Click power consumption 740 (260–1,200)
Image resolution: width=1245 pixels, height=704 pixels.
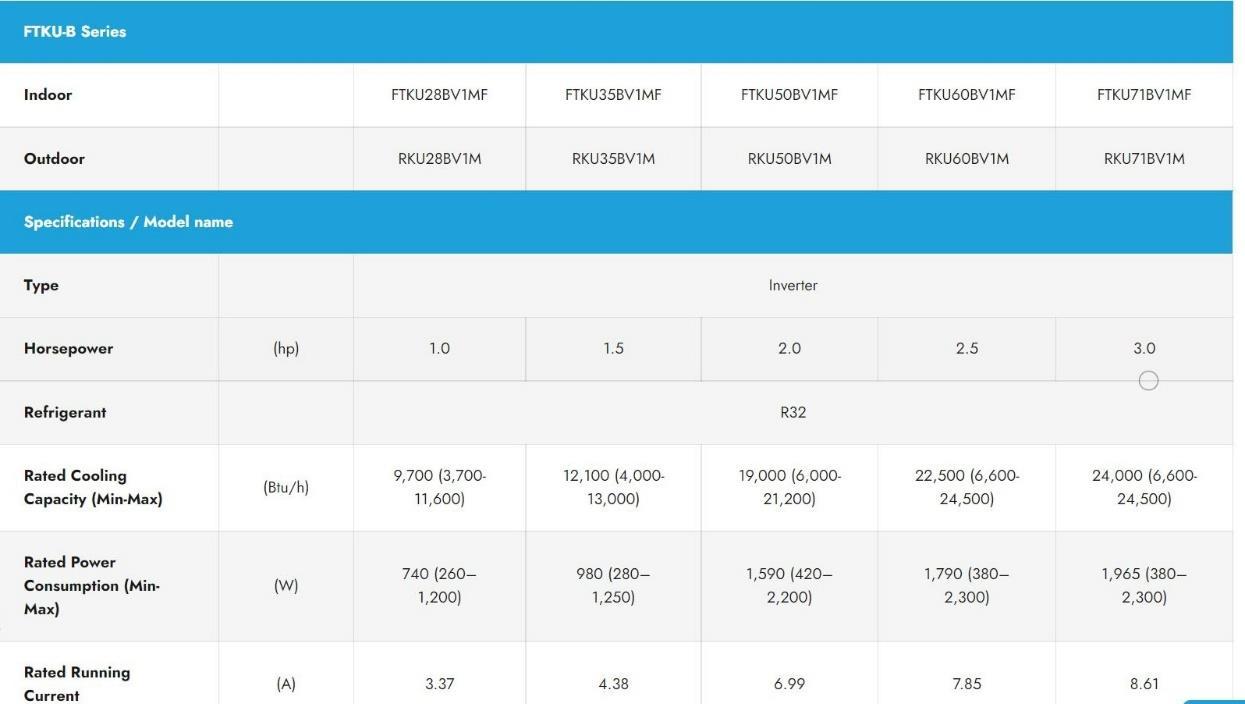[x=439, y=586]
